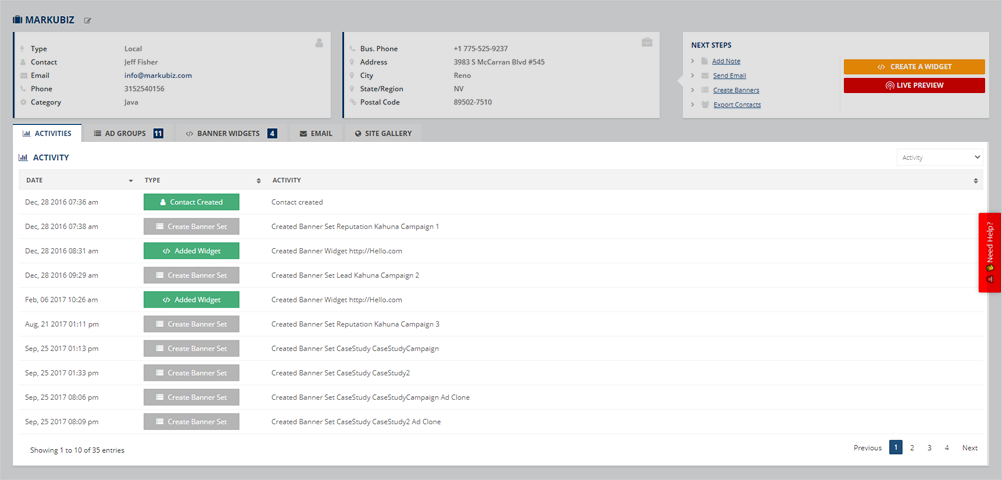The width and height of the screenshot is (1002, 480).
Task: Click the Add Note link
Action: tap(726, 61)
